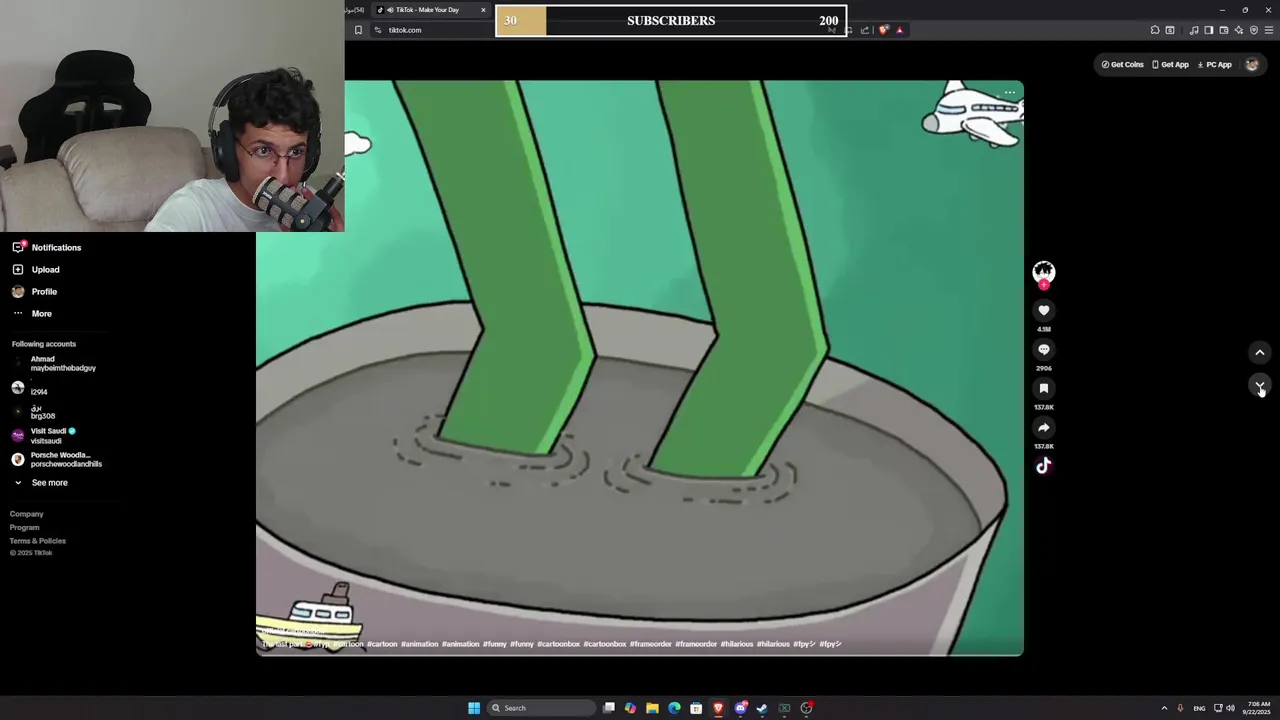Open the porschewoodlandhills following account
Viewport: 1280px width, 720px height.
(x=57, y=459)
